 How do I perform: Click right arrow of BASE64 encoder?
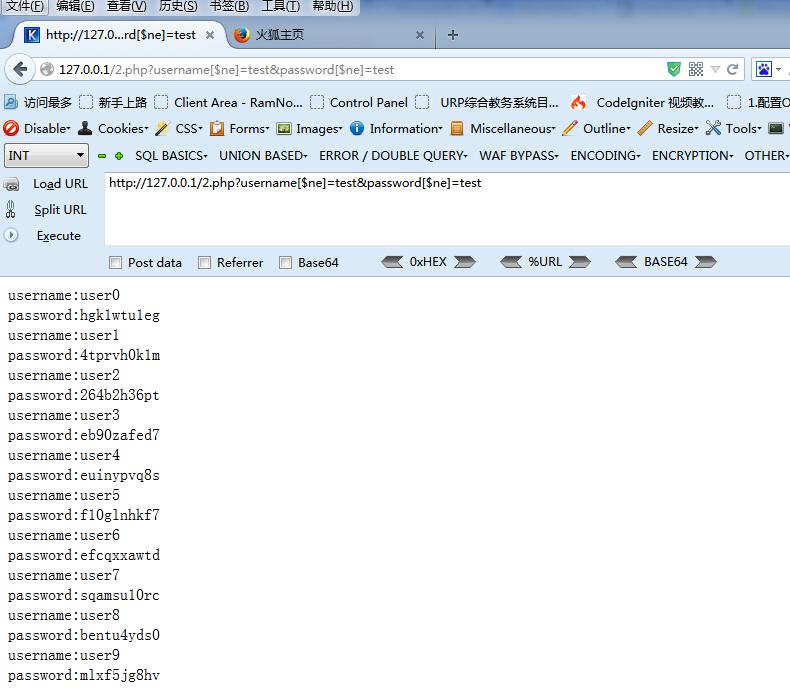click(705, 262)
